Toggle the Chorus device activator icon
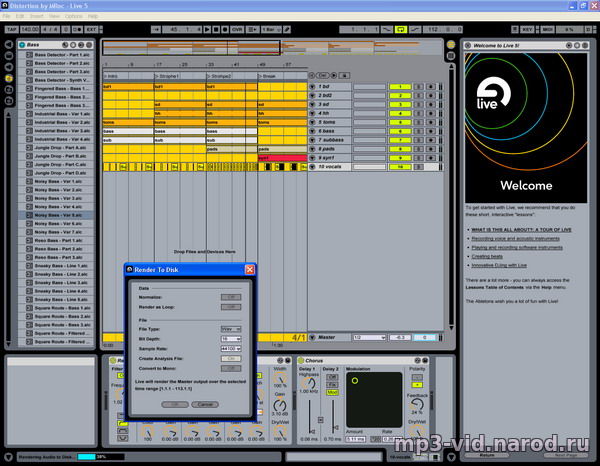Image resolution: width=600 pixels, height=466 pixels. coord(301,360)
